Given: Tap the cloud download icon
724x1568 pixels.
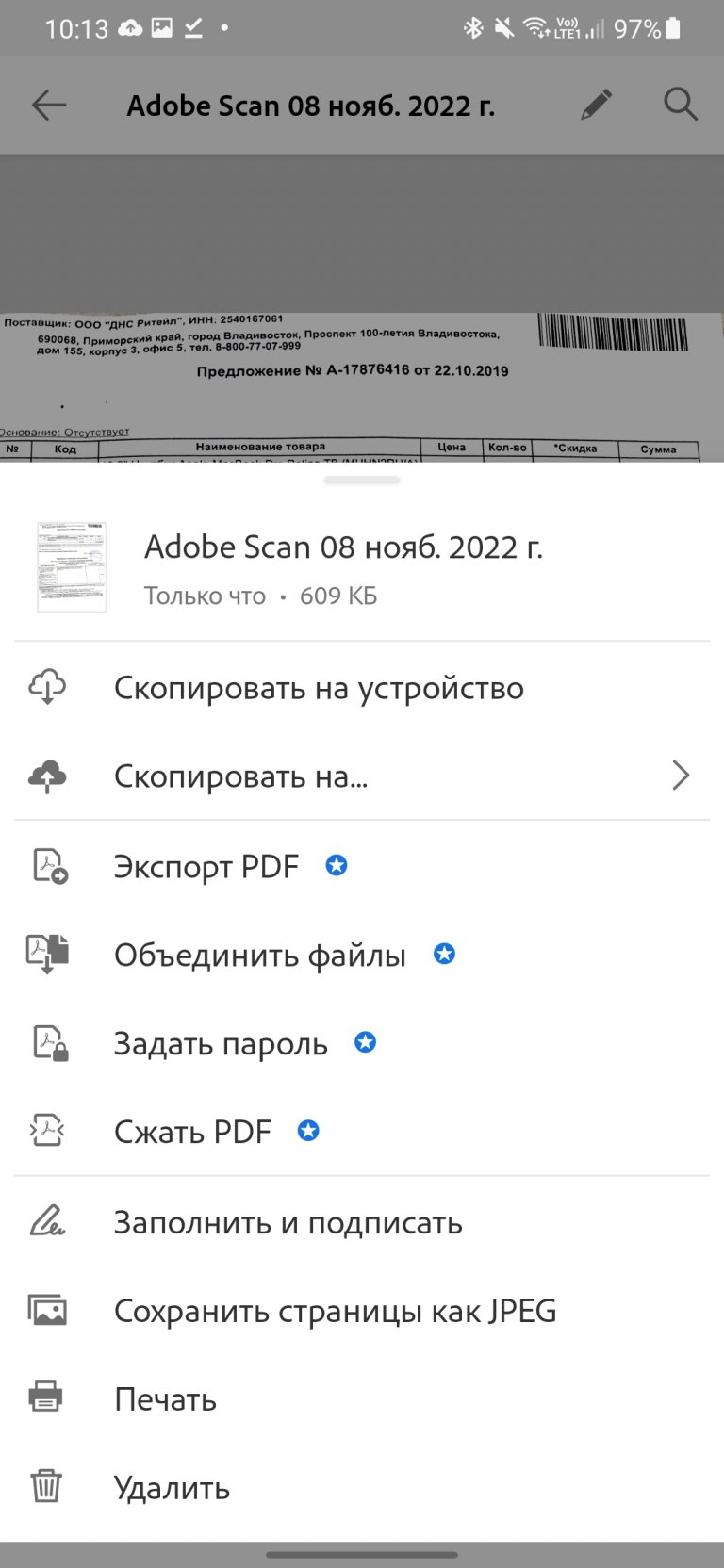Looking at the screenshot, I should tap(47, 688).
